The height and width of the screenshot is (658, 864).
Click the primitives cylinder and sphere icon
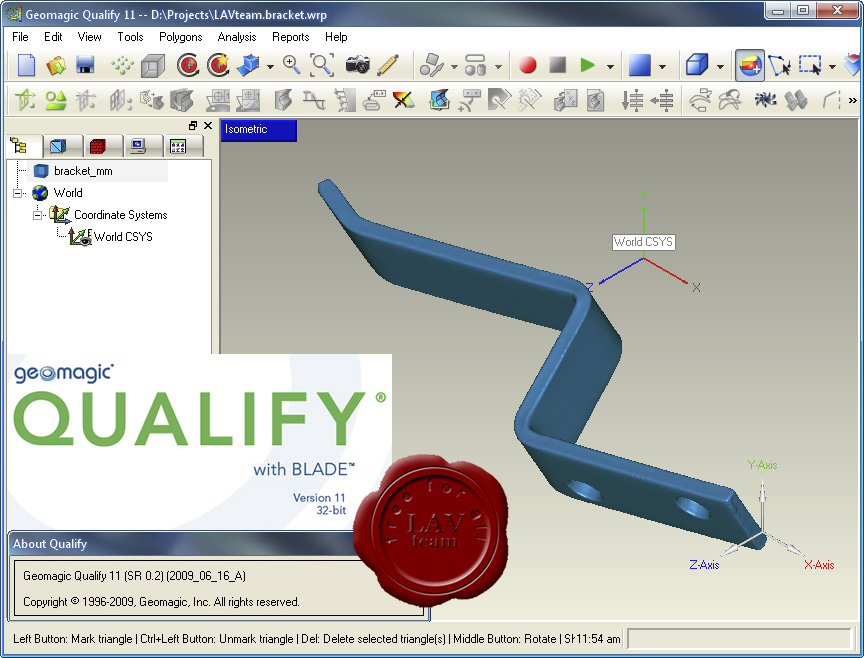point(475,65)
